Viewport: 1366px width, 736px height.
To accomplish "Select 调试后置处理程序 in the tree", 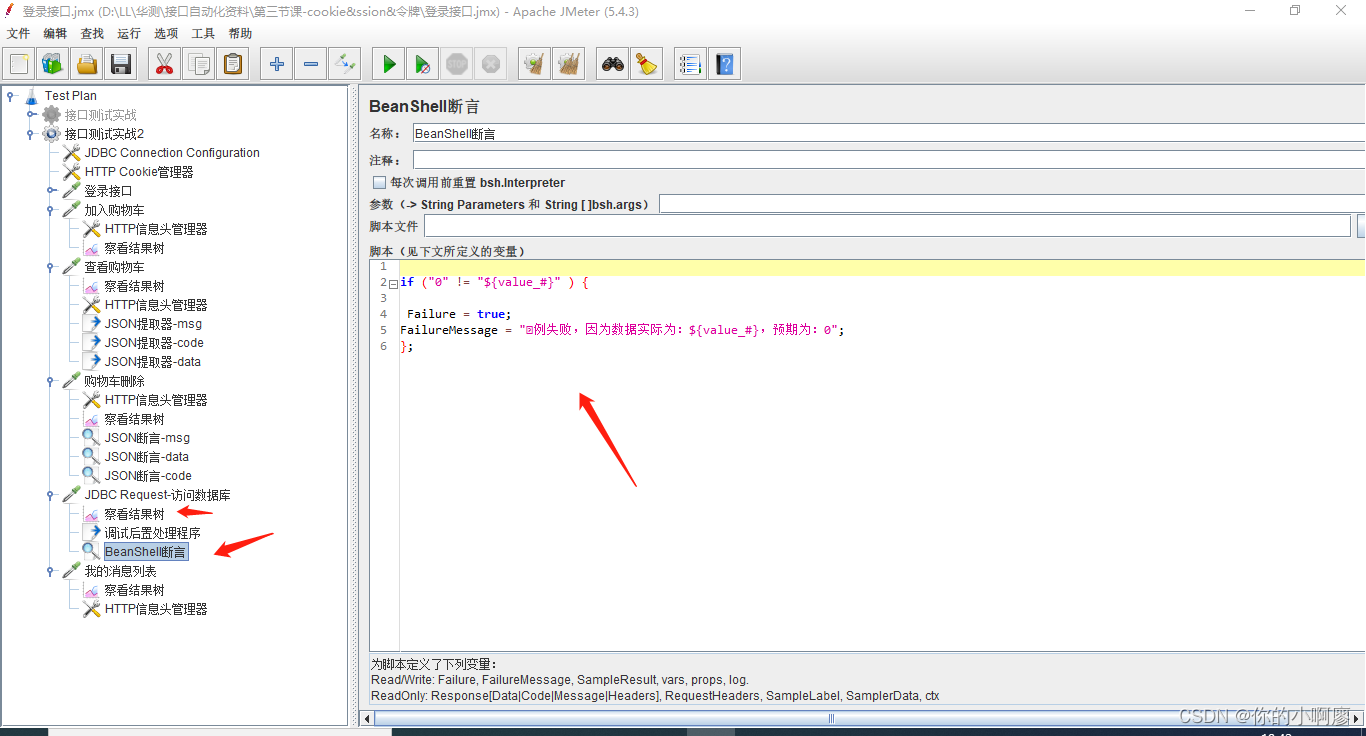I will [152, 533].
